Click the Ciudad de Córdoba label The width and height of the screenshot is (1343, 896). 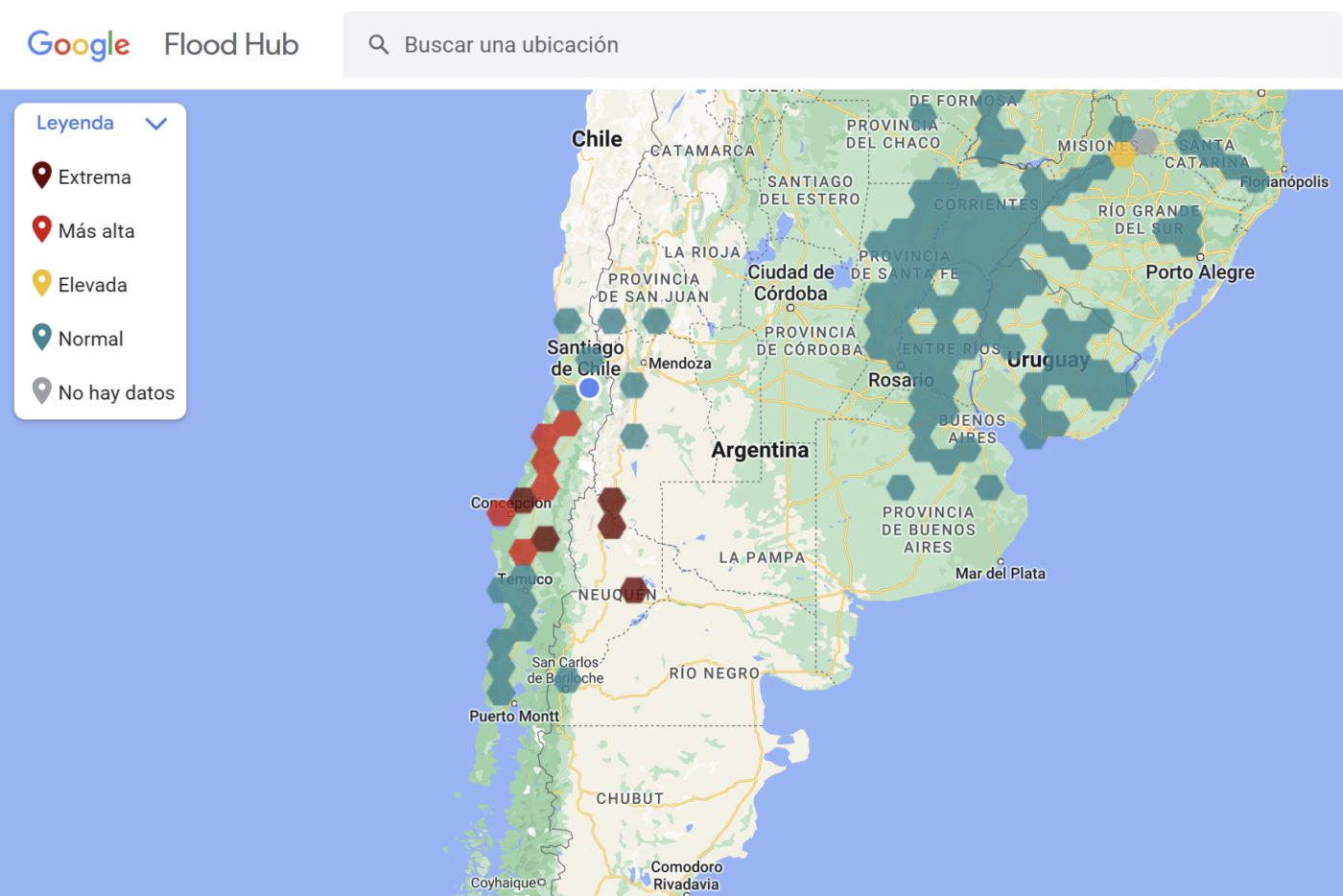click(x=790, y=283)
